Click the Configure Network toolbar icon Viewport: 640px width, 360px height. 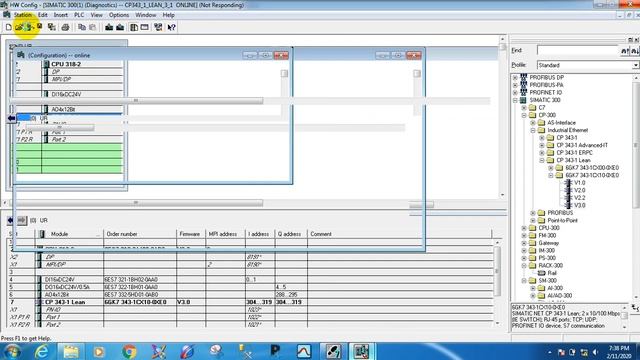pyautogui.click(x=158, y=27)
